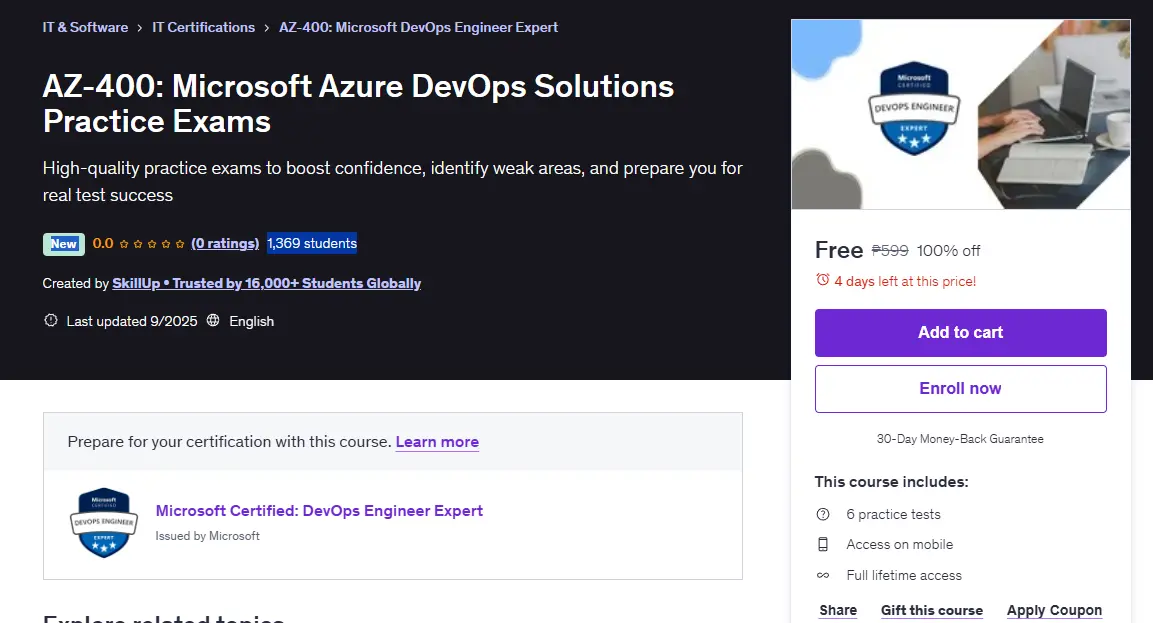Click the course preview thumbnail image

click(960, 114)
